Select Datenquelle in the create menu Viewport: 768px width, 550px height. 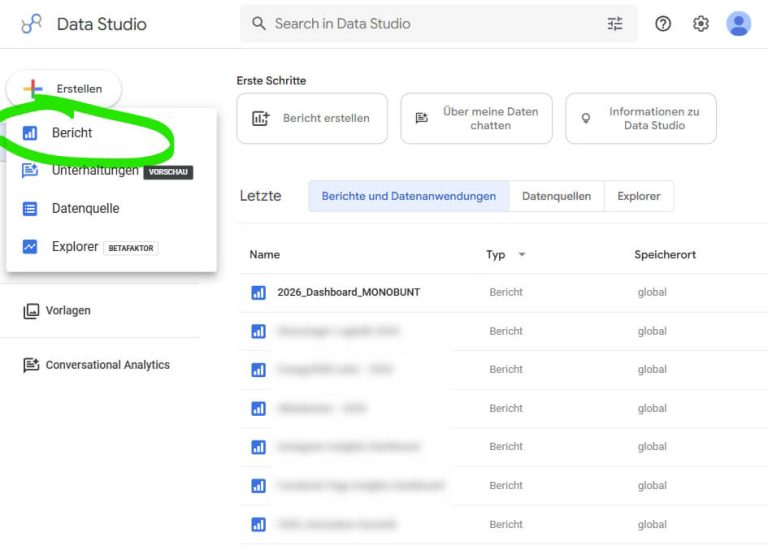111,209
